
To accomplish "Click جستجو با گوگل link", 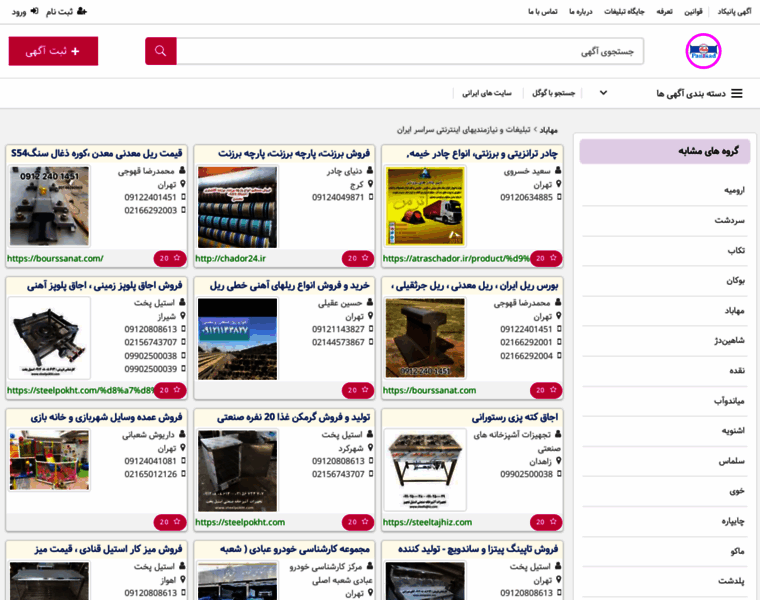I will [554, 93].
